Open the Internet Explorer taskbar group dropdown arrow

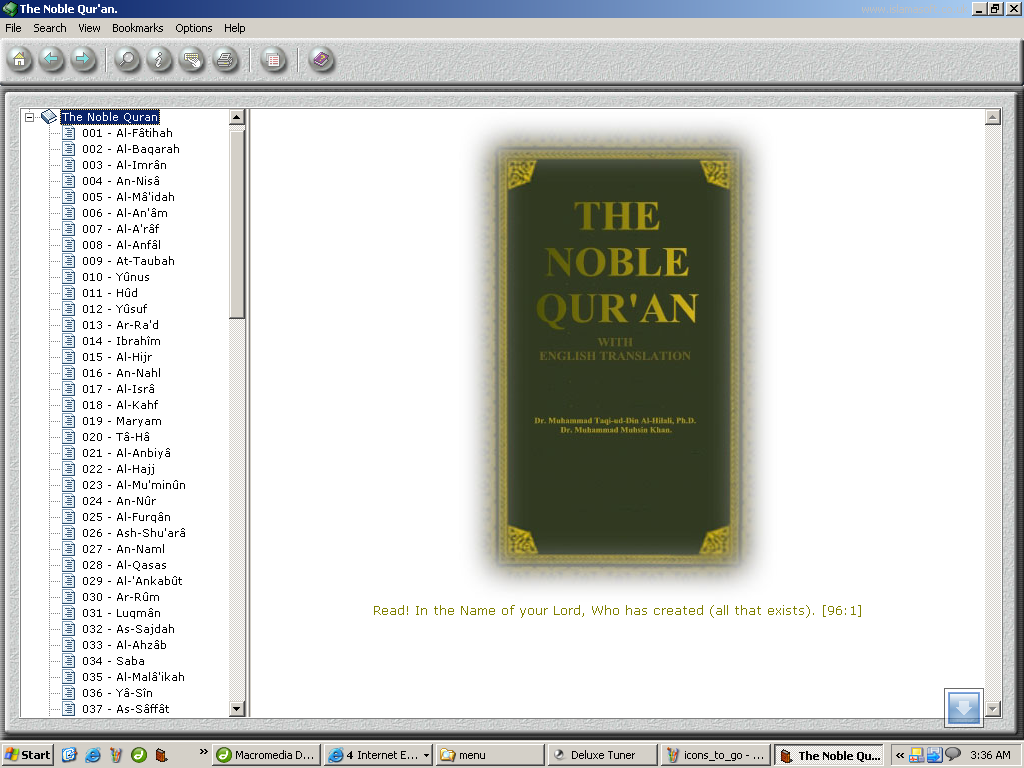click(426, 756)
